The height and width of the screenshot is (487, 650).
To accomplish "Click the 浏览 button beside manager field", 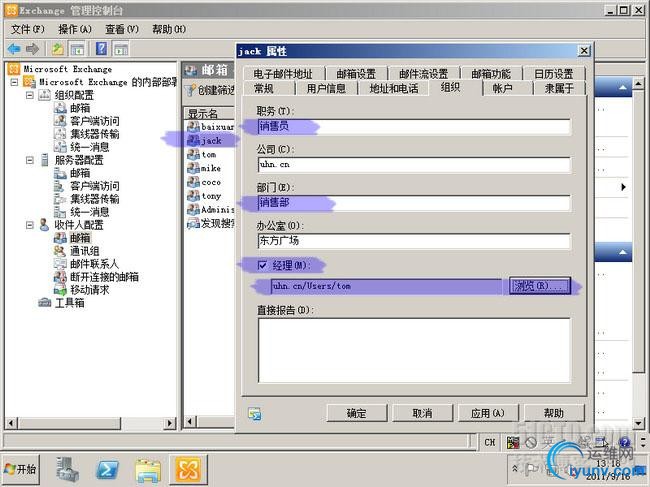I will tap(540, 286).
